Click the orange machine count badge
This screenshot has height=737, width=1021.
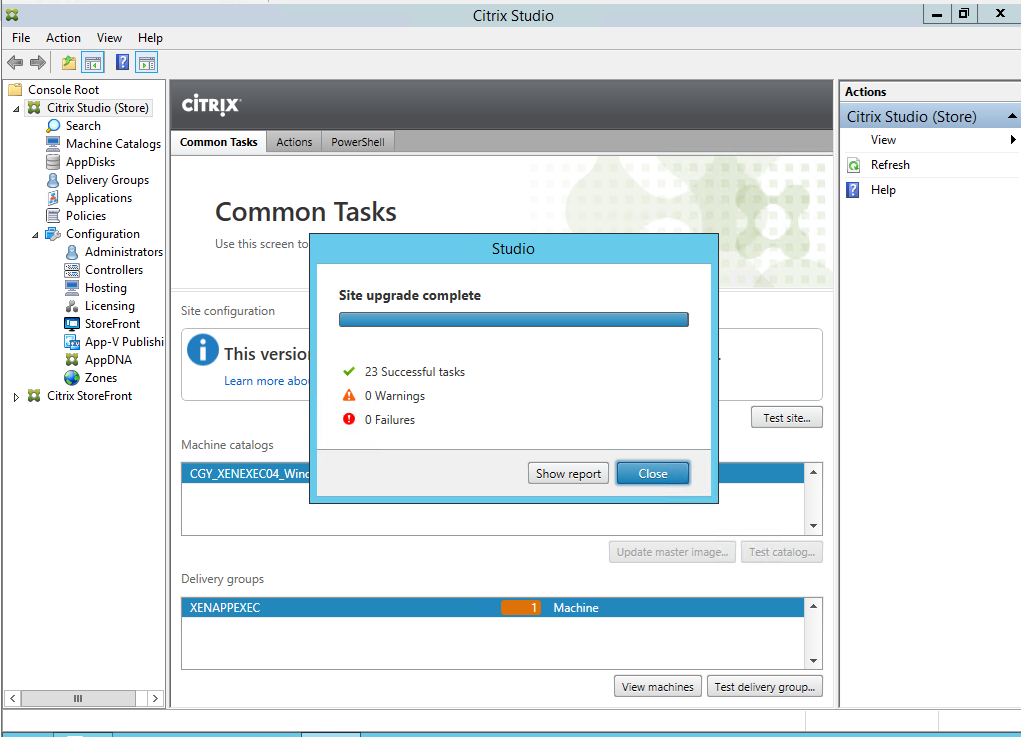521,607
